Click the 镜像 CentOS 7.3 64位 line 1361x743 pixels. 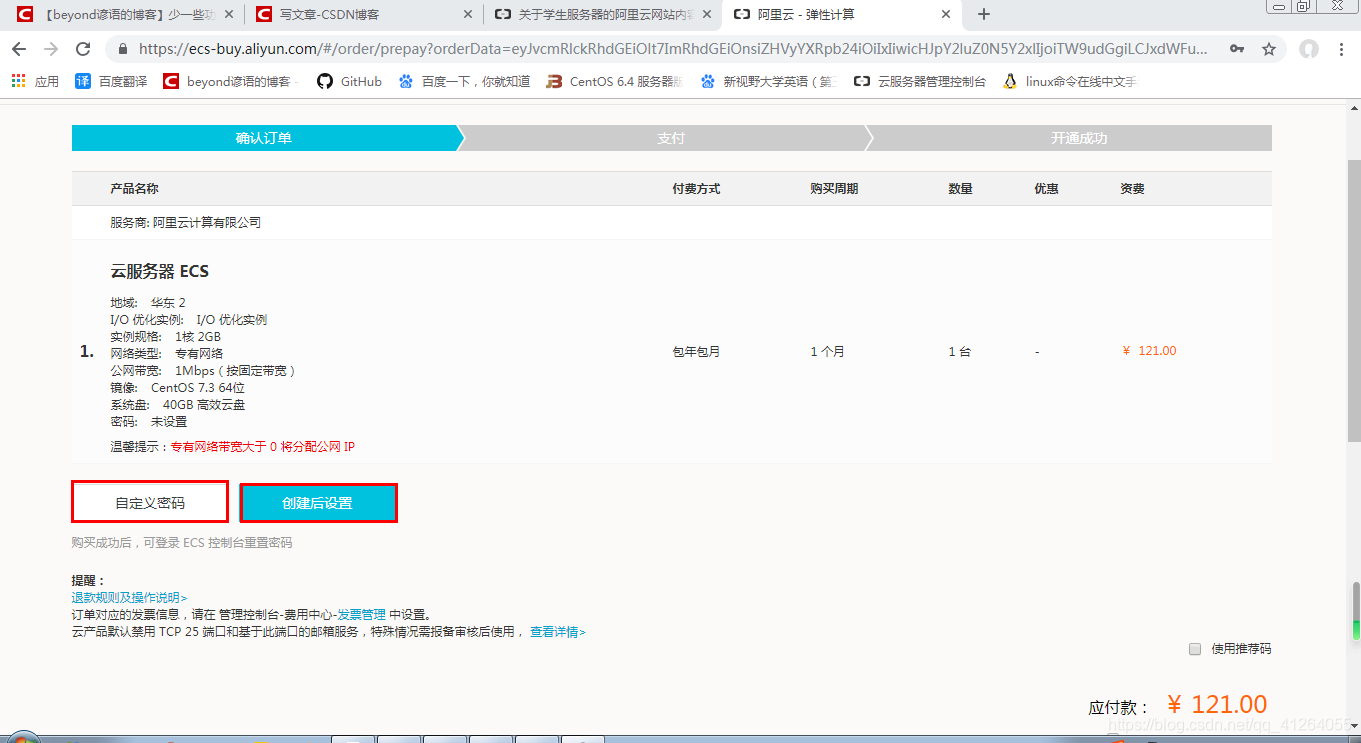click(x=177, y=387)
